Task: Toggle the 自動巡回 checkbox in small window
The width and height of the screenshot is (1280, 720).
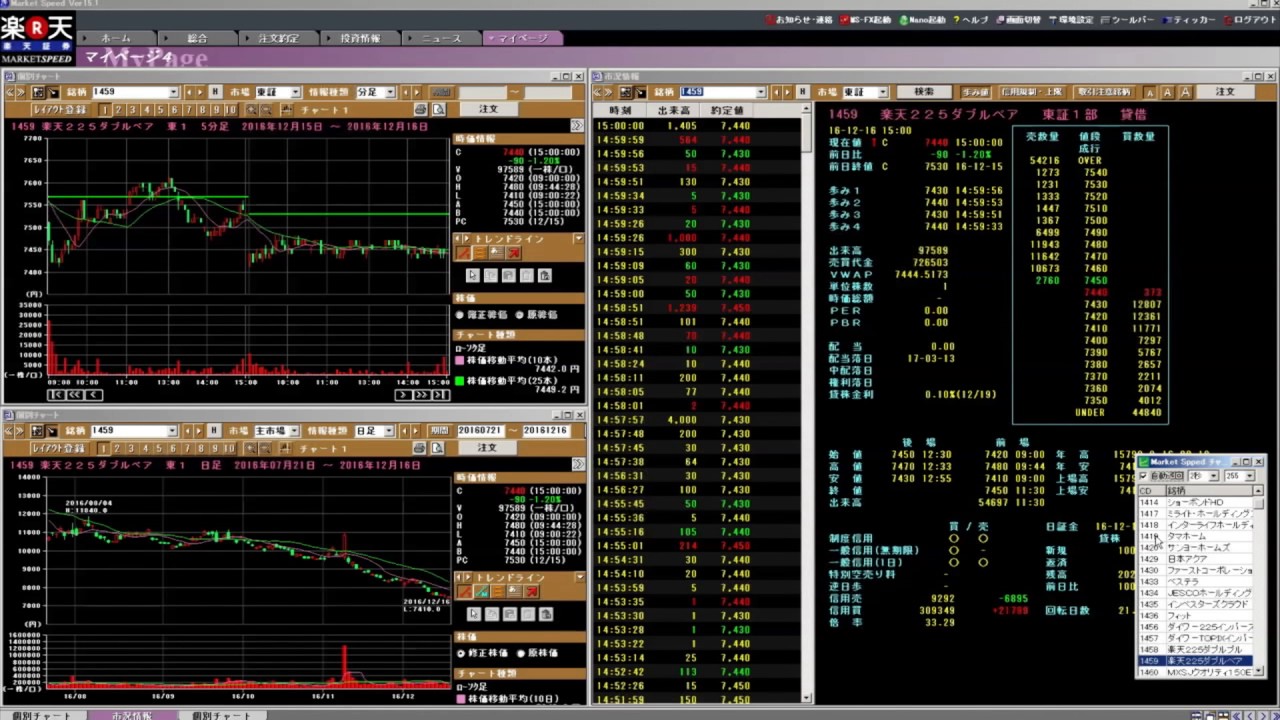Action: point(1144,476)
